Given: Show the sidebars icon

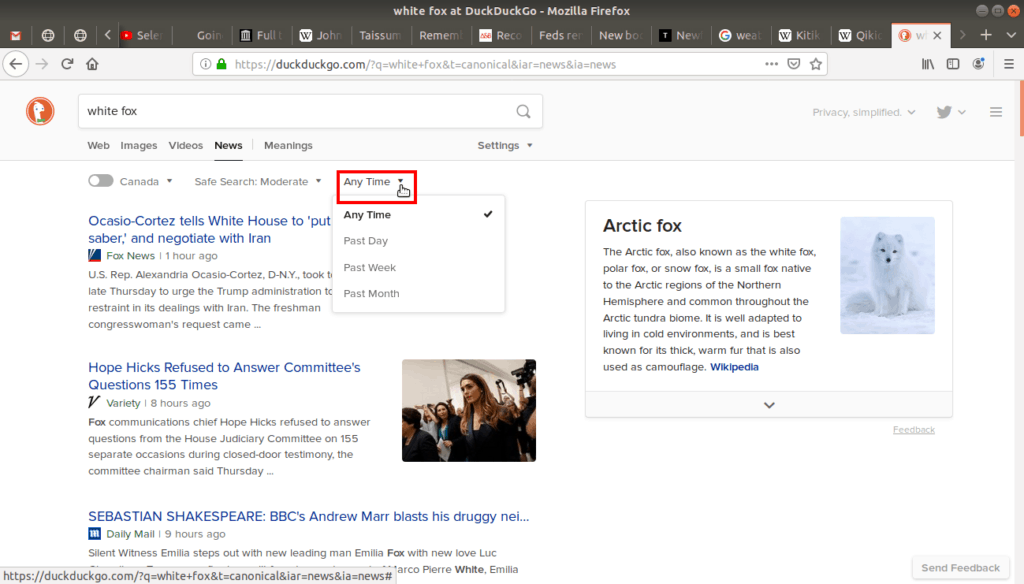Looking at the screenshot, I should (953, 64).
